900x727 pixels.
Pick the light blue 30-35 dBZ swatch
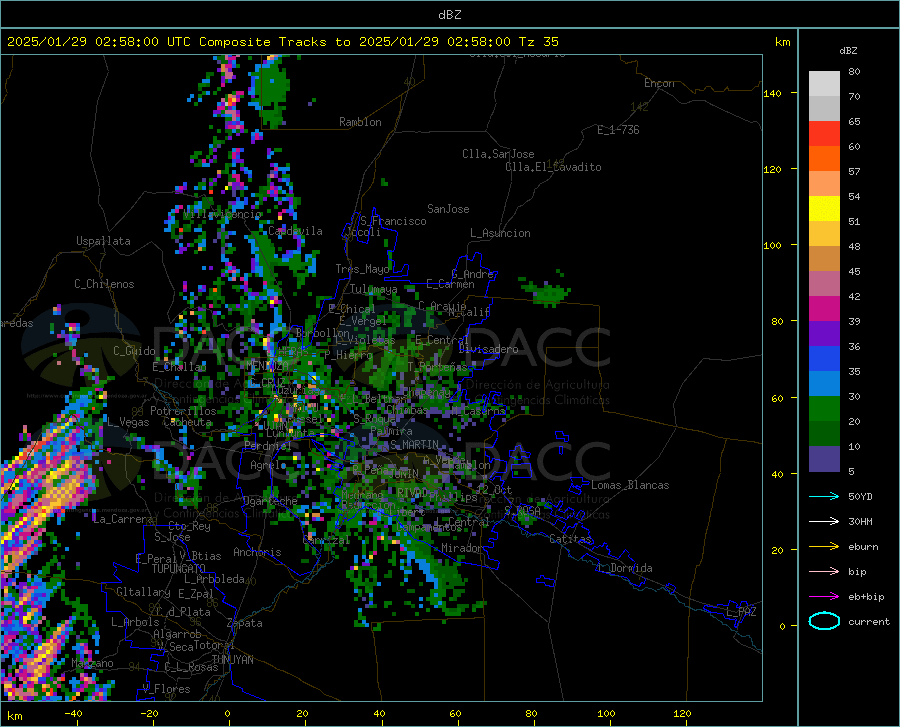tap(824, 384)
